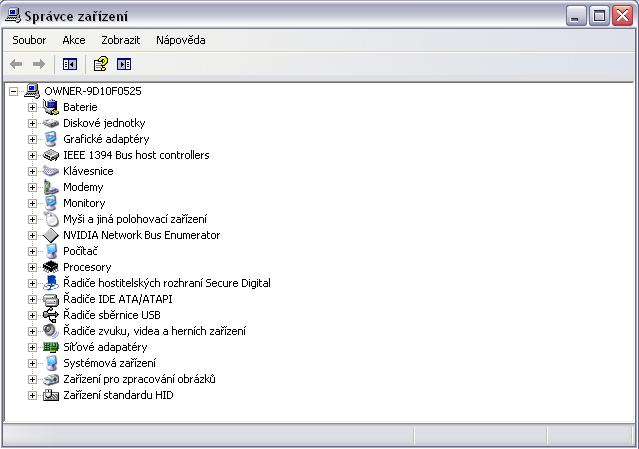
Task: Open the Nápověda menu
Action: 180,40
